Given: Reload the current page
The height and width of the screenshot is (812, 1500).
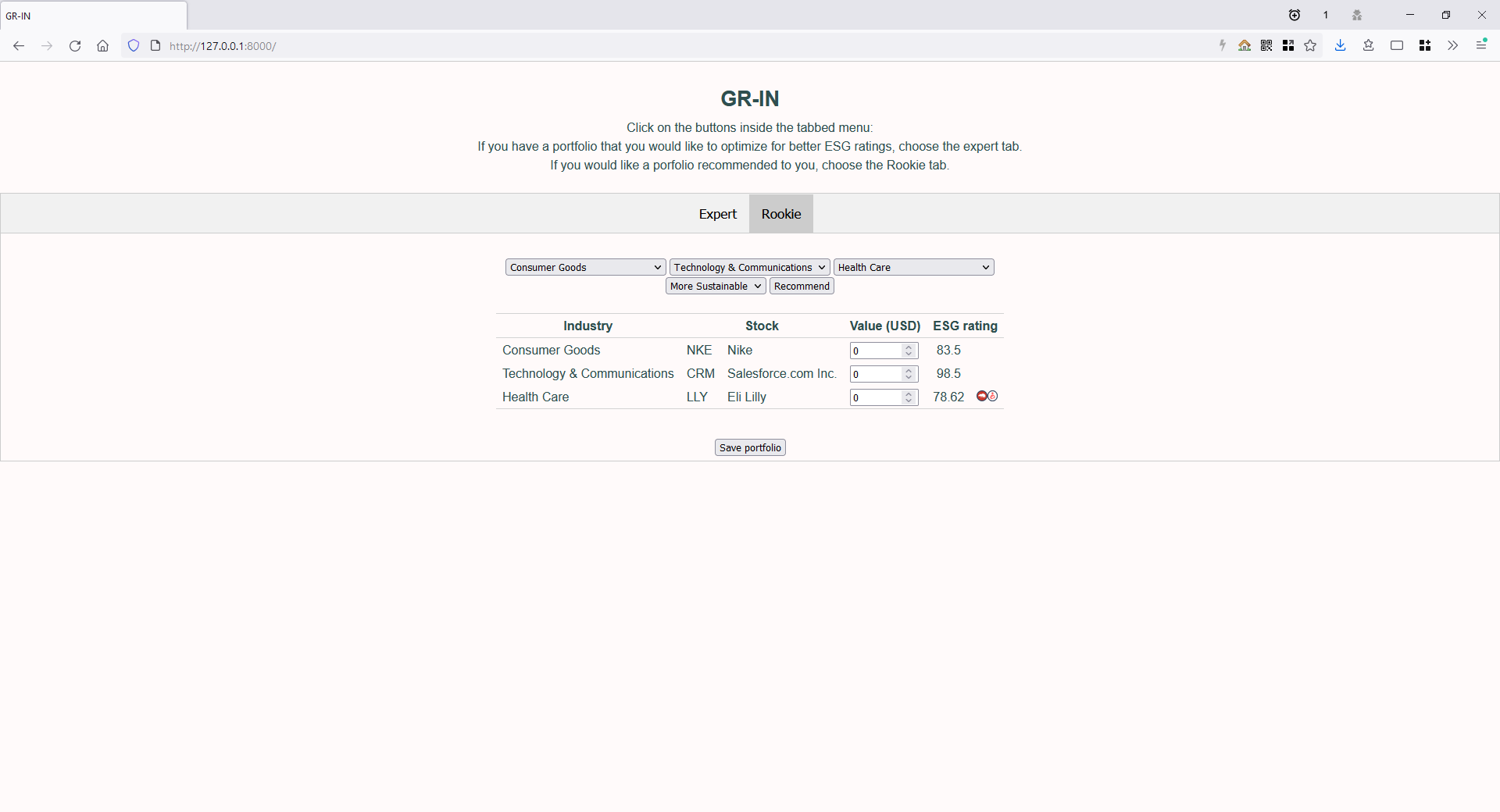Looking at the screenshot, I should [x=75, y=46].
